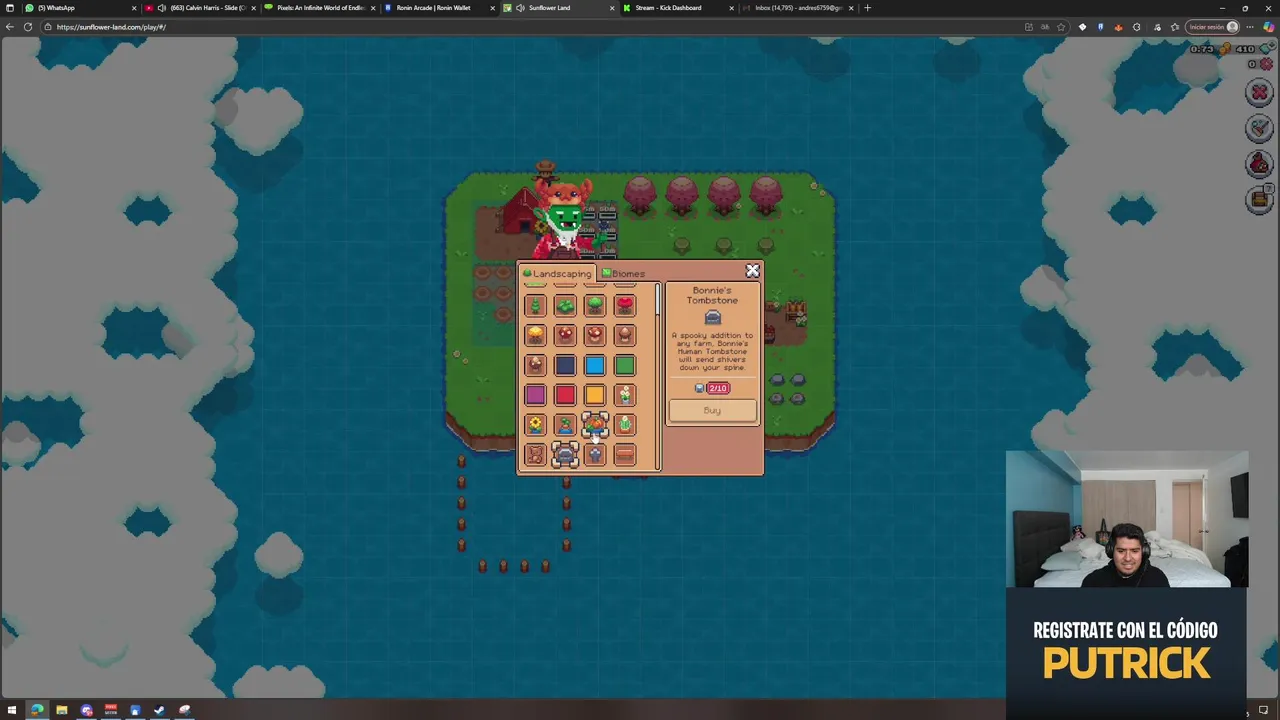The width and height of the screenshot is (1280, 720).
Task: Select the round green tree item
Action: pos(595,305)
